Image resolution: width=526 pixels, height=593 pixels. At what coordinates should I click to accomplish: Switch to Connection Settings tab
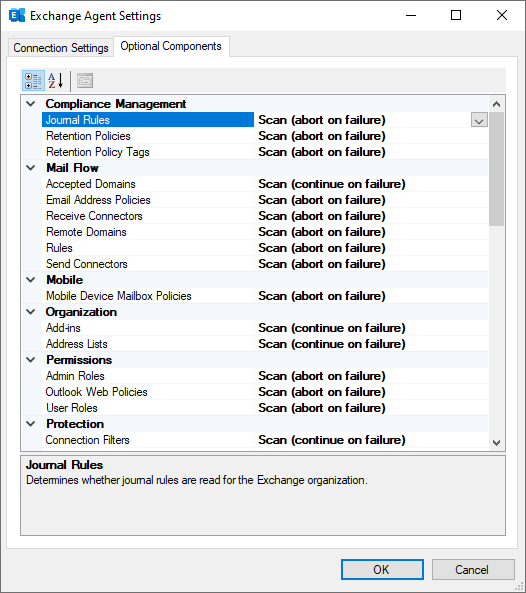(61, 48)
